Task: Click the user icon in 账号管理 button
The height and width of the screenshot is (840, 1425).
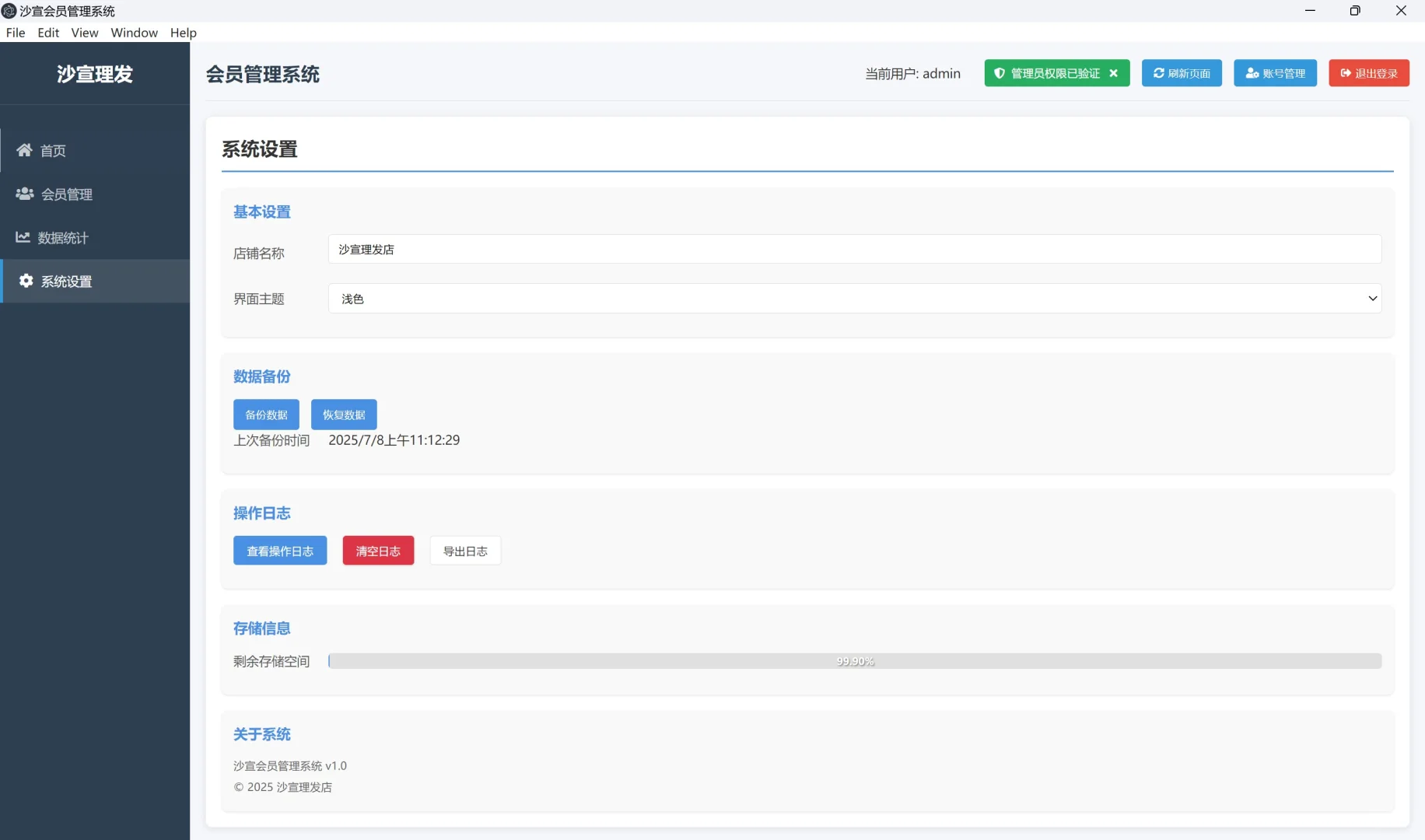Action: 1252,73
